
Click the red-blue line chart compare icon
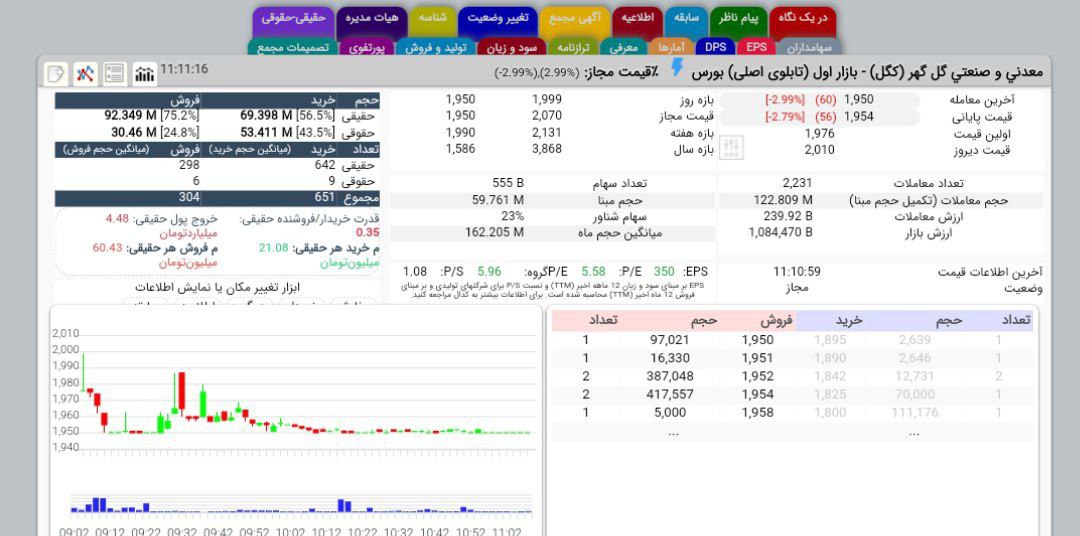(x=85, y=73)
